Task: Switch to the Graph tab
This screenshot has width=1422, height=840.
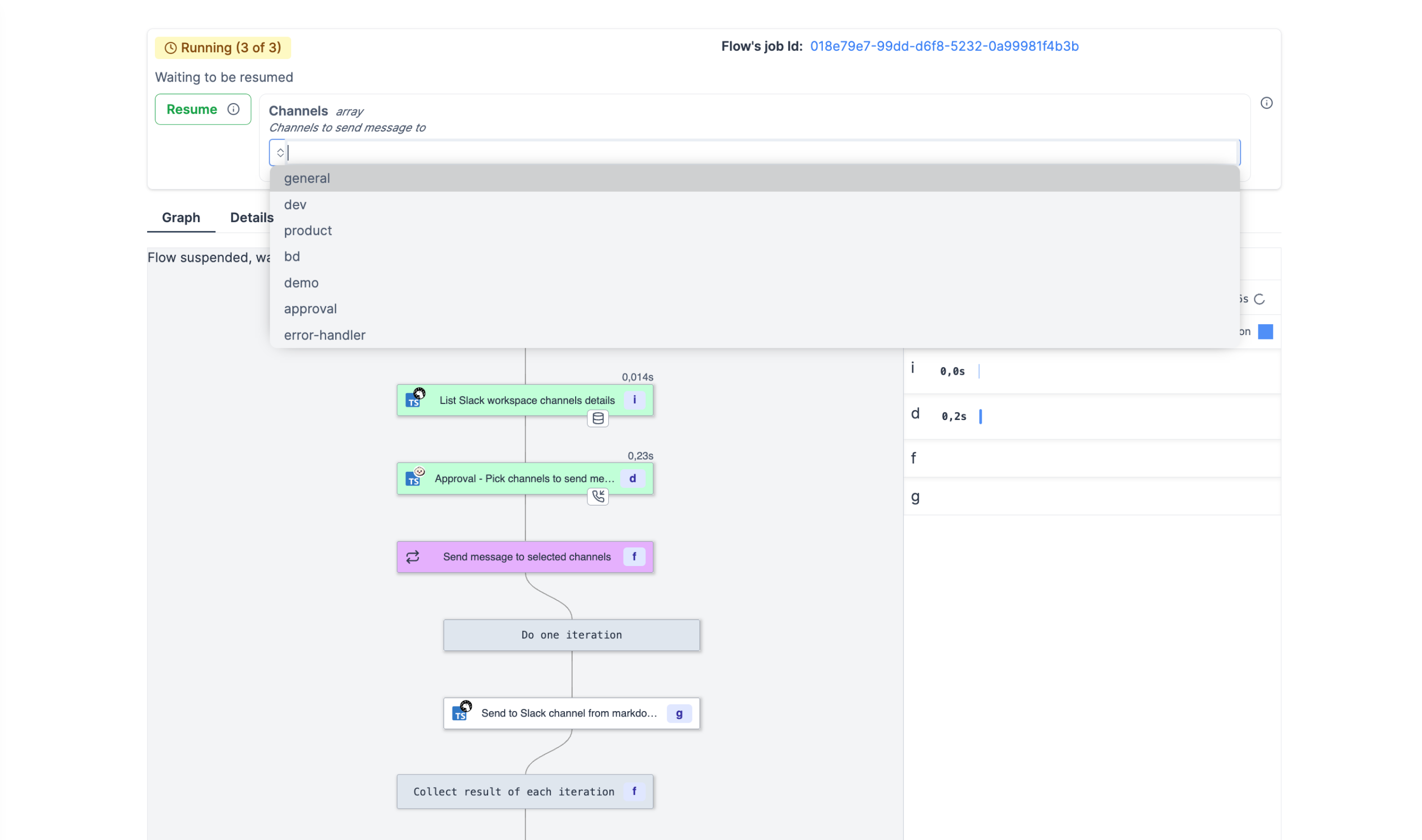Action: point(181,218)
